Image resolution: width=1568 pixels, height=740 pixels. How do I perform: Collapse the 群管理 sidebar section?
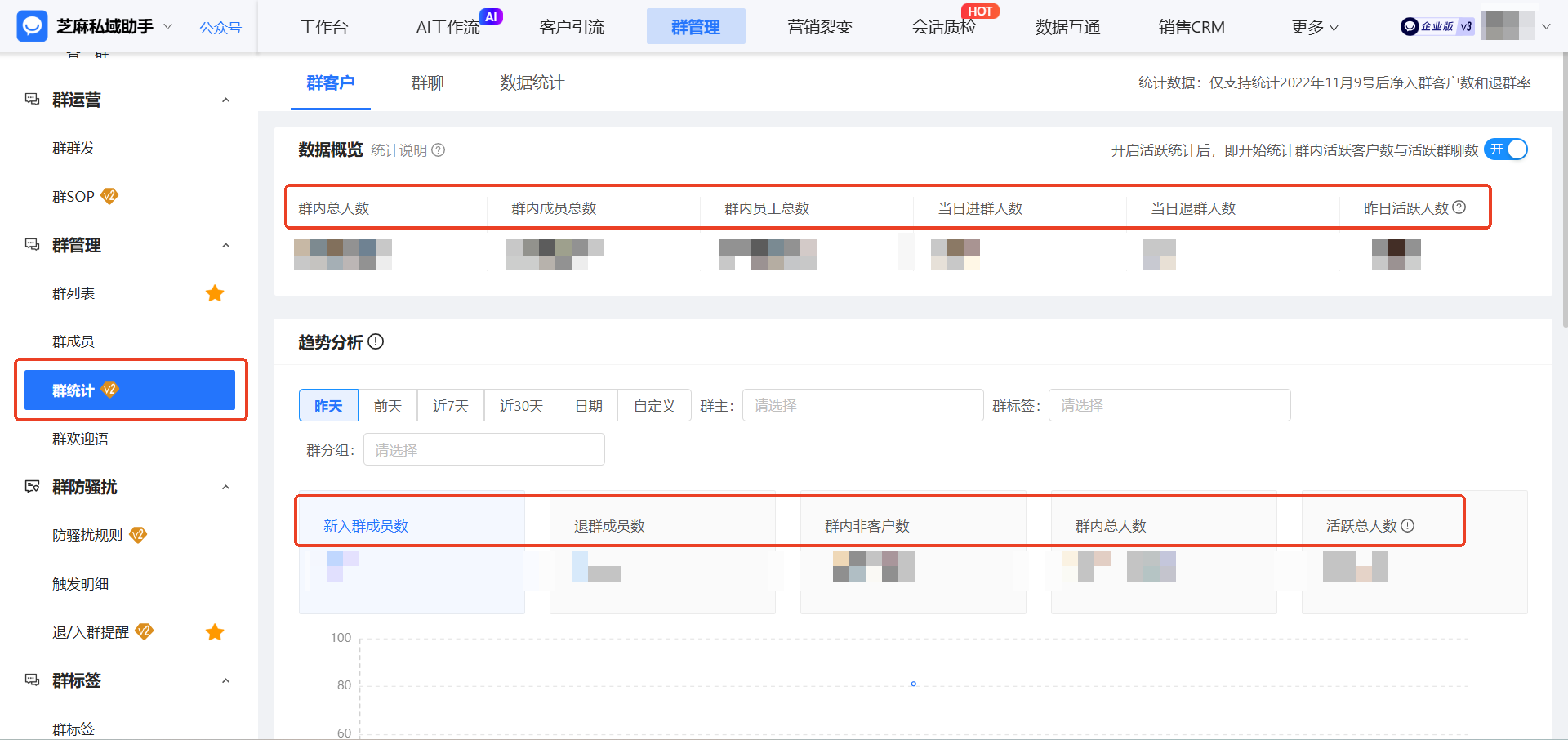tap(226, 245)
